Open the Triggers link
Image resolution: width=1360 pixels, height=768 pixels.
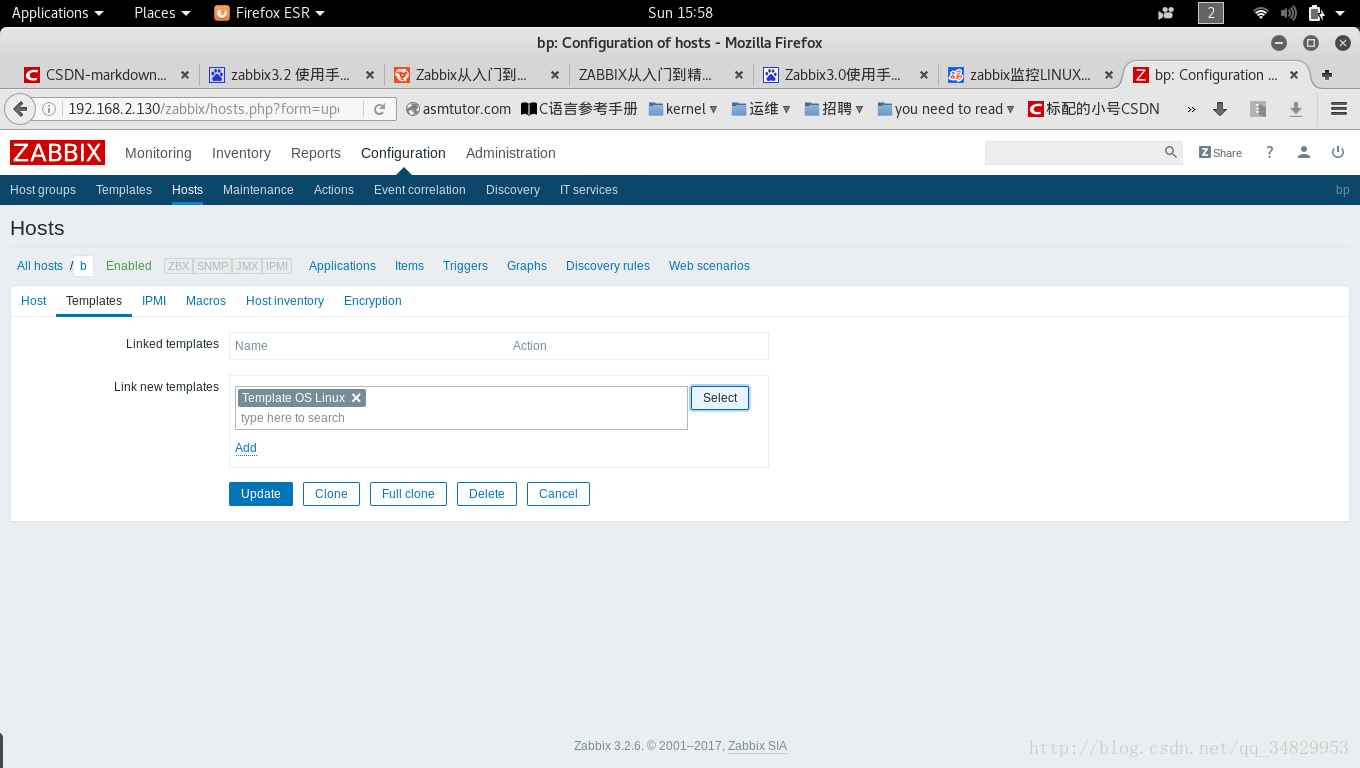(x=465, y=266)
